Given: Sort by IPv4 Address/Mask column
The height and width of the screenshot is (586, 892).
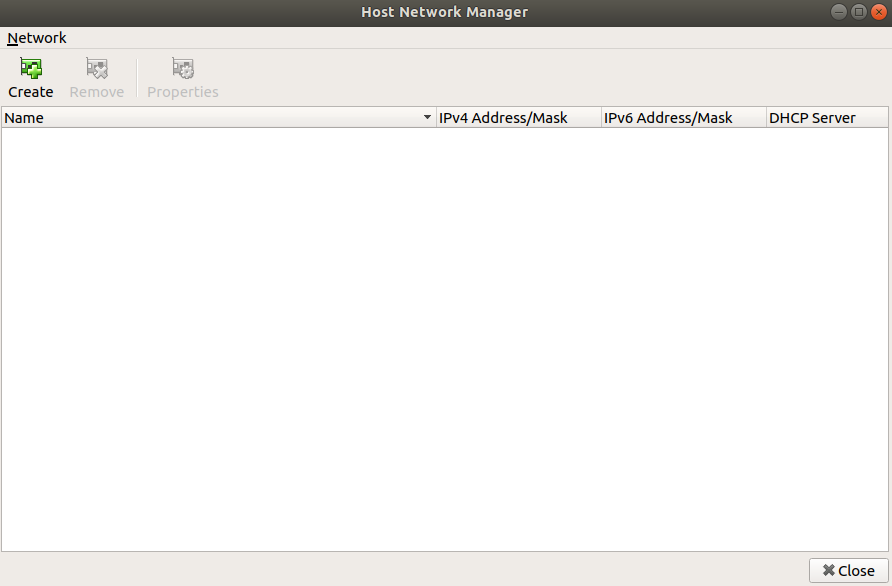Looking at the screenshot, I should (x=518, y=118).
